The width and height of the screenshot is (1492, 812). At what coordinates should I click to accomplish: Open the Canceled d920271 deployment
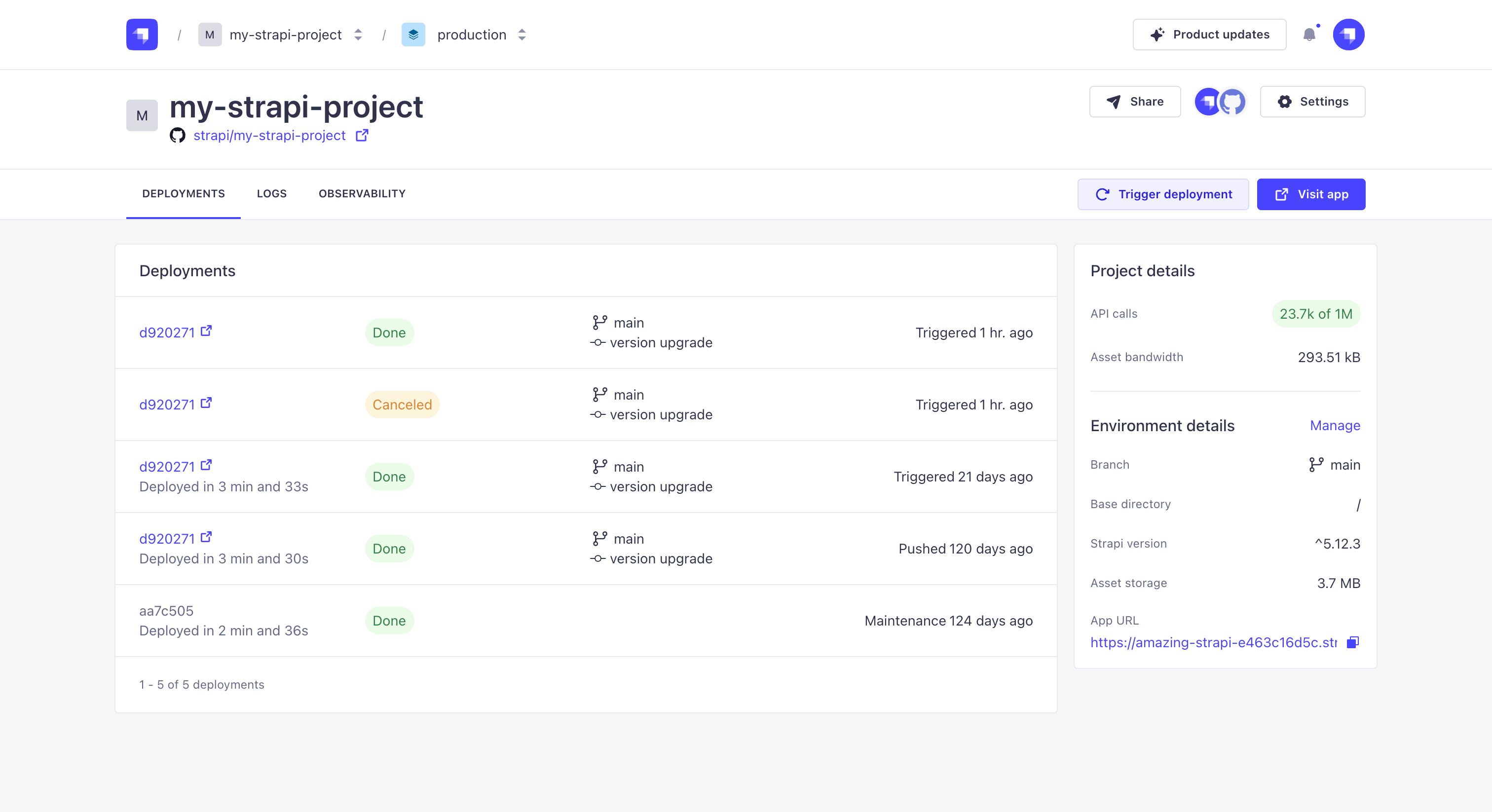click(x=167, y=404)
